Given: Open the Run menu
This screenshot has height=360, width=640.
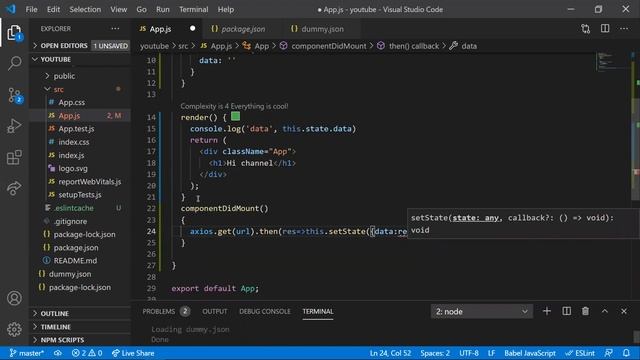Looking at the screenshot, I should coord(162,9).
